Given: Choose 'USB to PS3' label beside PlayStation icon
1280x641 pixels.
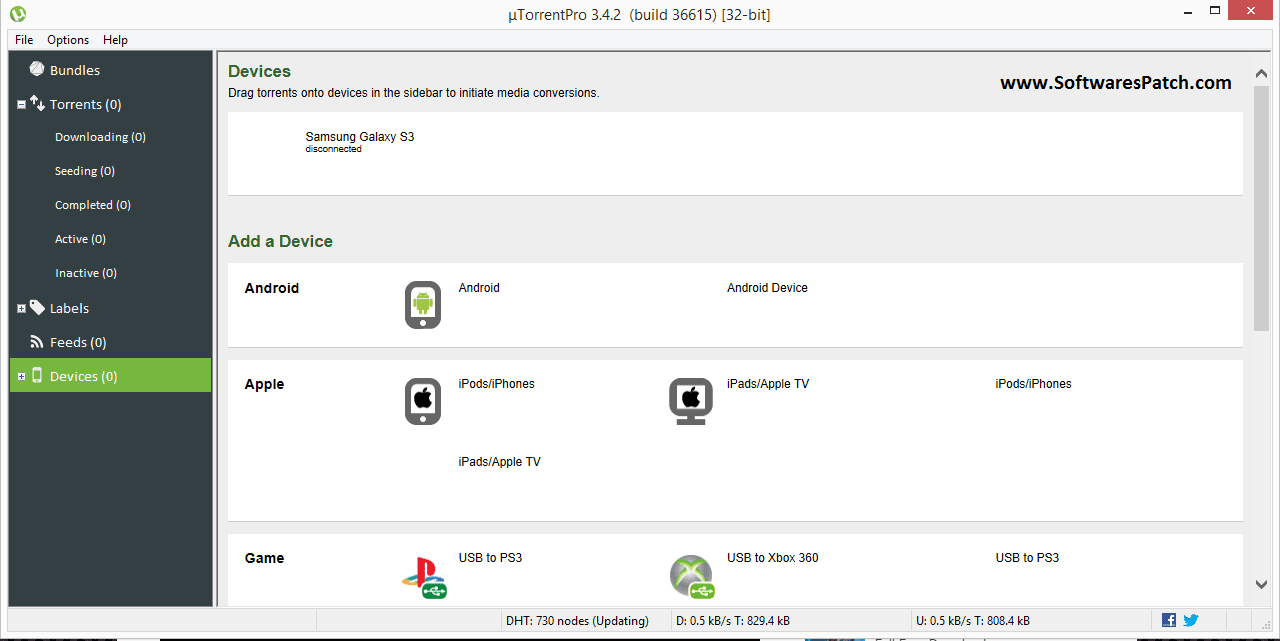Looking at the screenshot, I should tap(490, 558).
